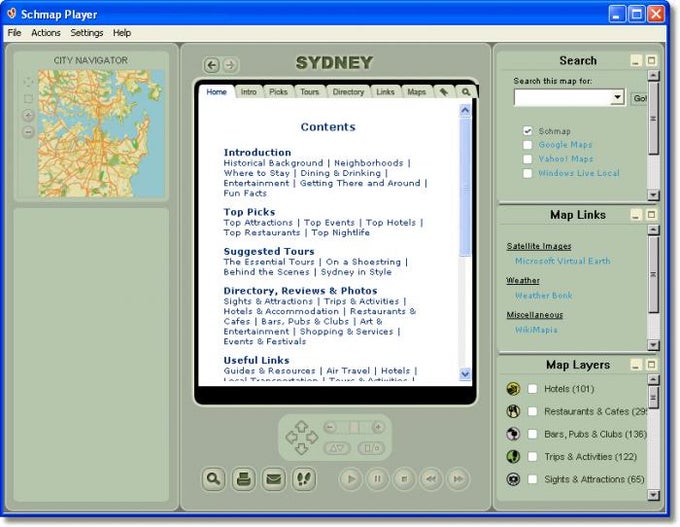Open the WikiMapia link
Screen dimensions: 680x527
coord(536,330)
